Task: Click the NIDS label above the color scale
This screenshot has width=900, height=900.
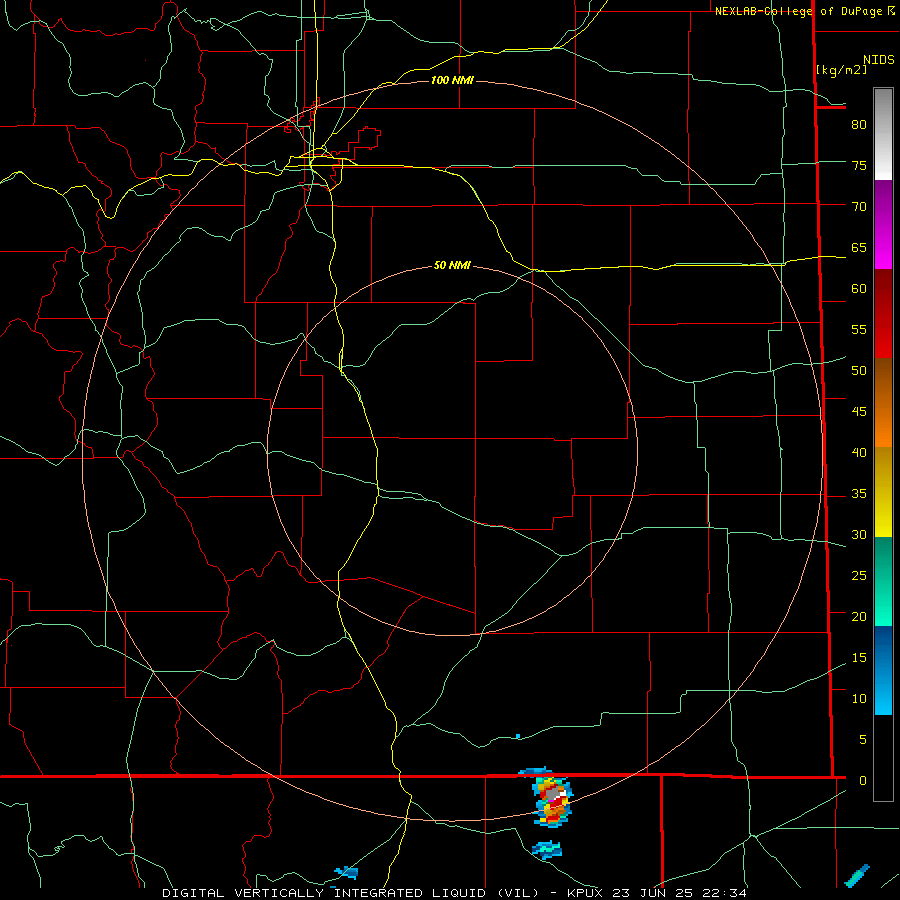Action: tap(879, 60)
